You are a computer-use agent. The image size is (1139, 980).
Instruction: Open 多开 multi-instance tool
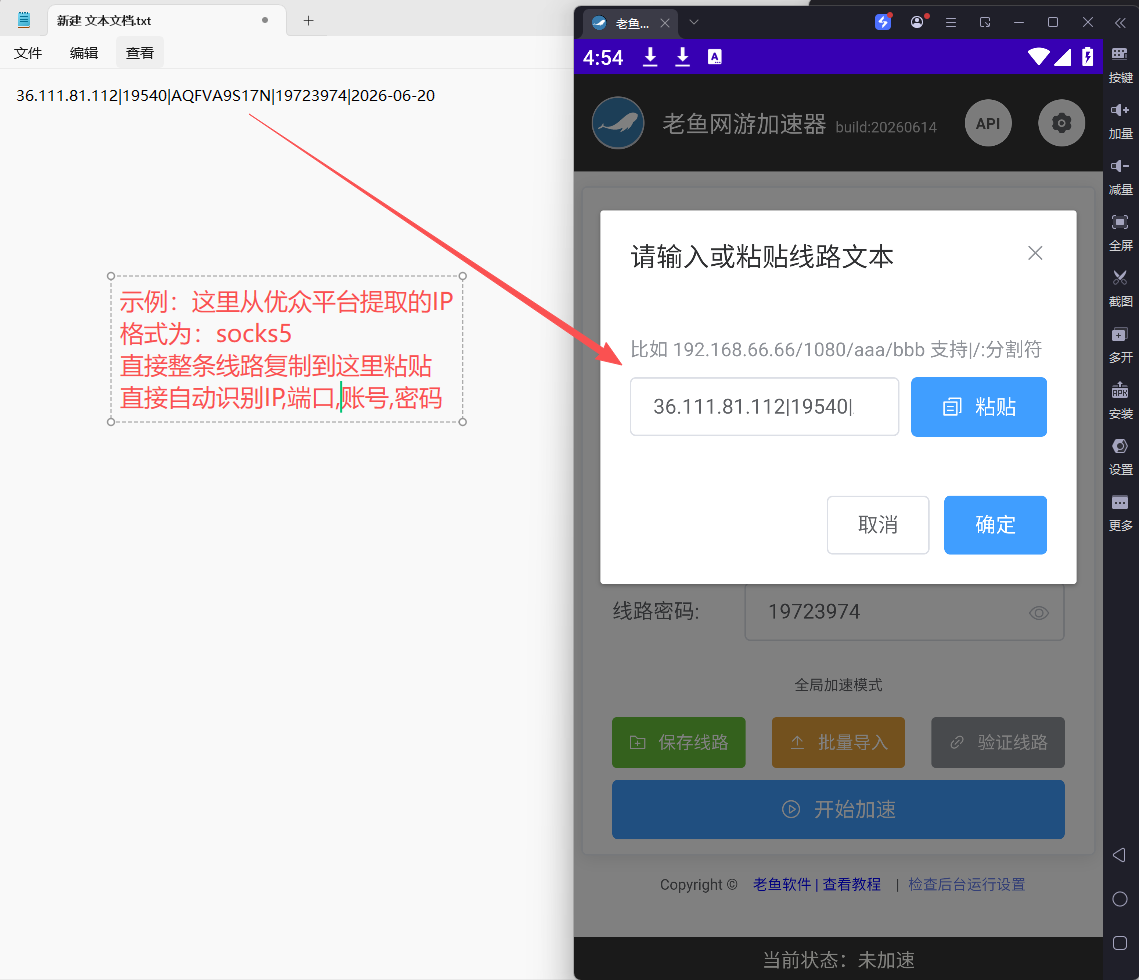[1120, 344]
